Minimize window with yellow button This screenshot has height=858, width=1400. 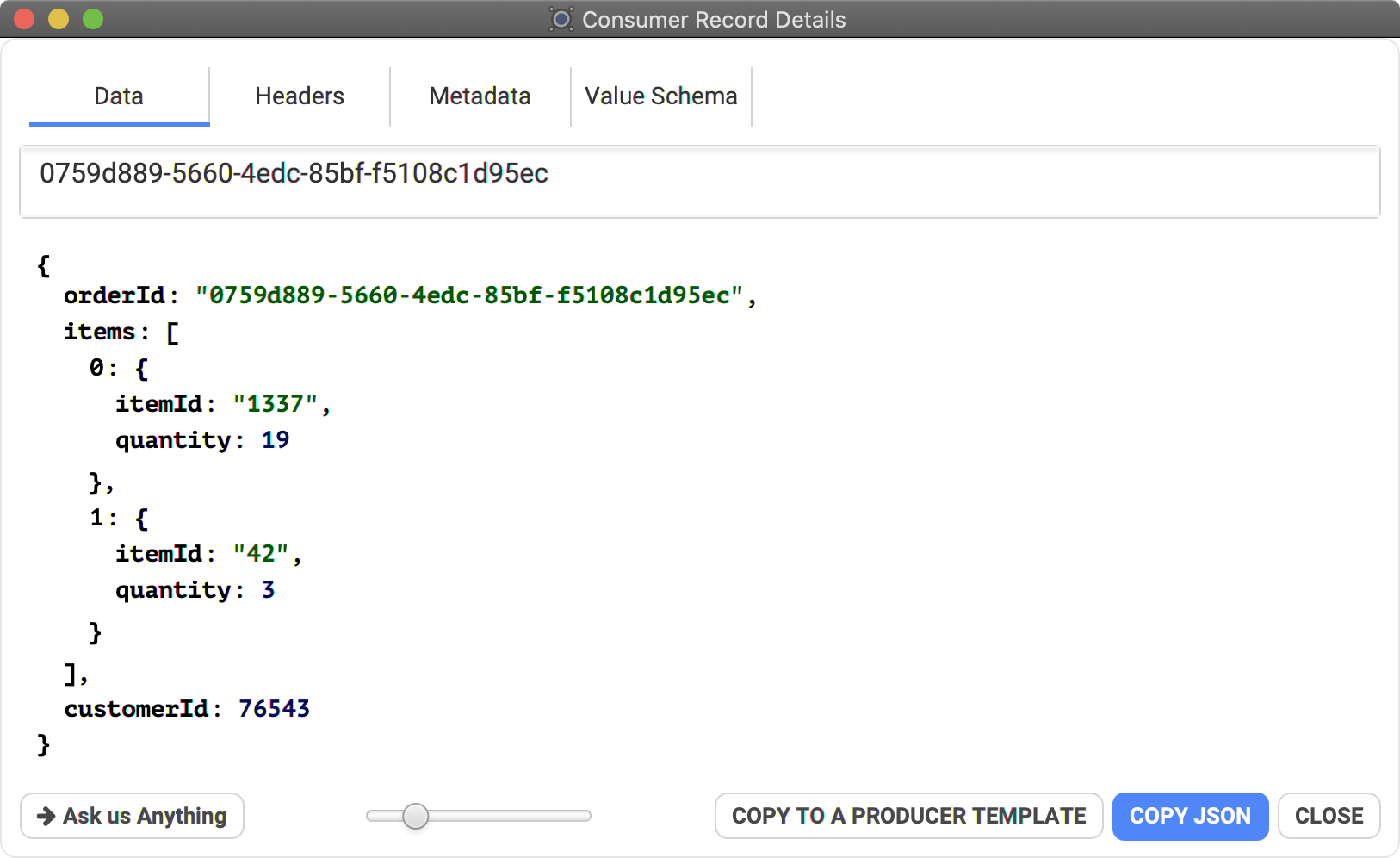click(59, 19)
